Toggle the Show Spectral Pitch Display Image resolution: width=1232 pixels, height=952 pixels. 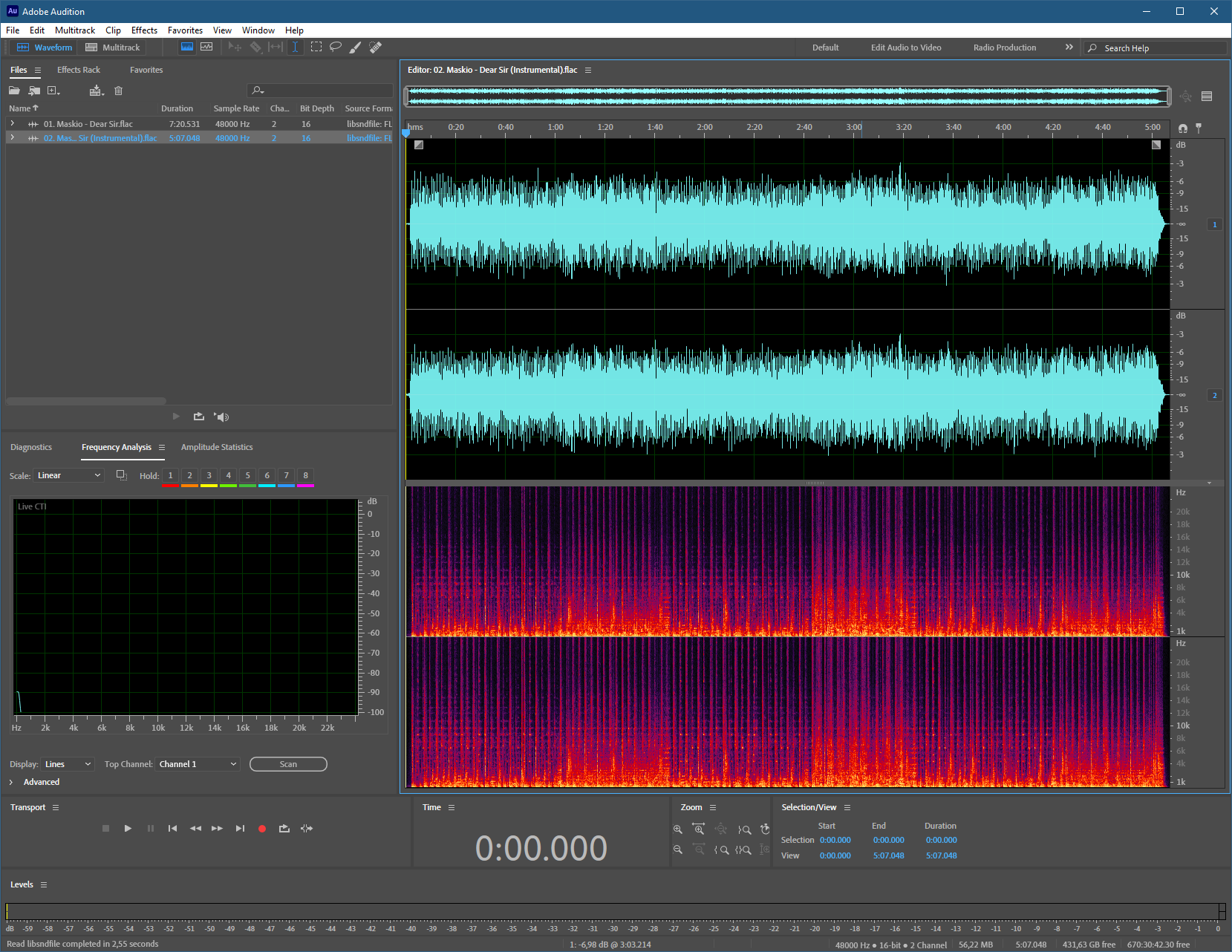tap(206, 47)
